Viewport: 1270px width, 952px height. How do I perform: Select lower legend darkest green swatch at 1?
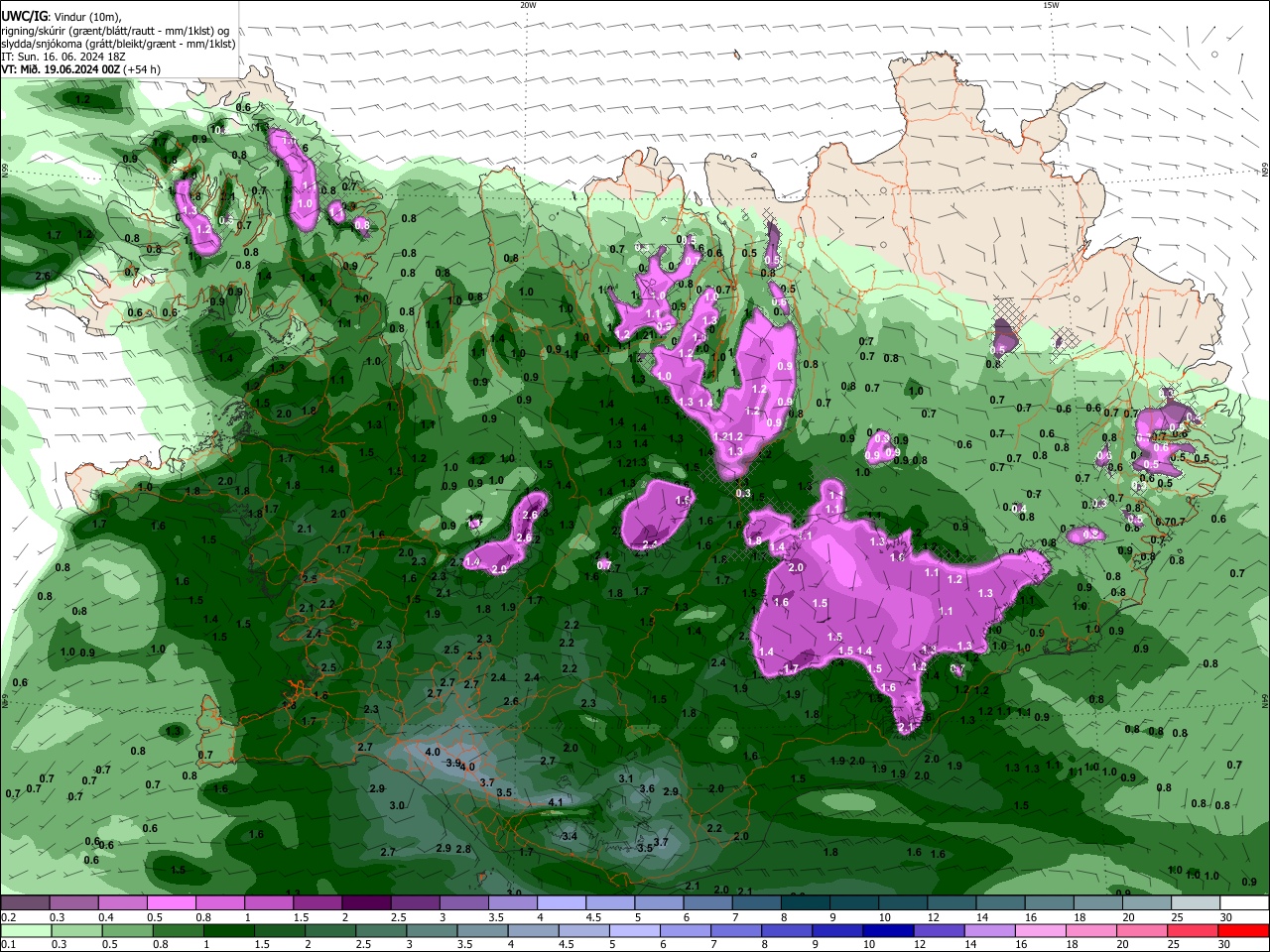[x=229, y=931]
